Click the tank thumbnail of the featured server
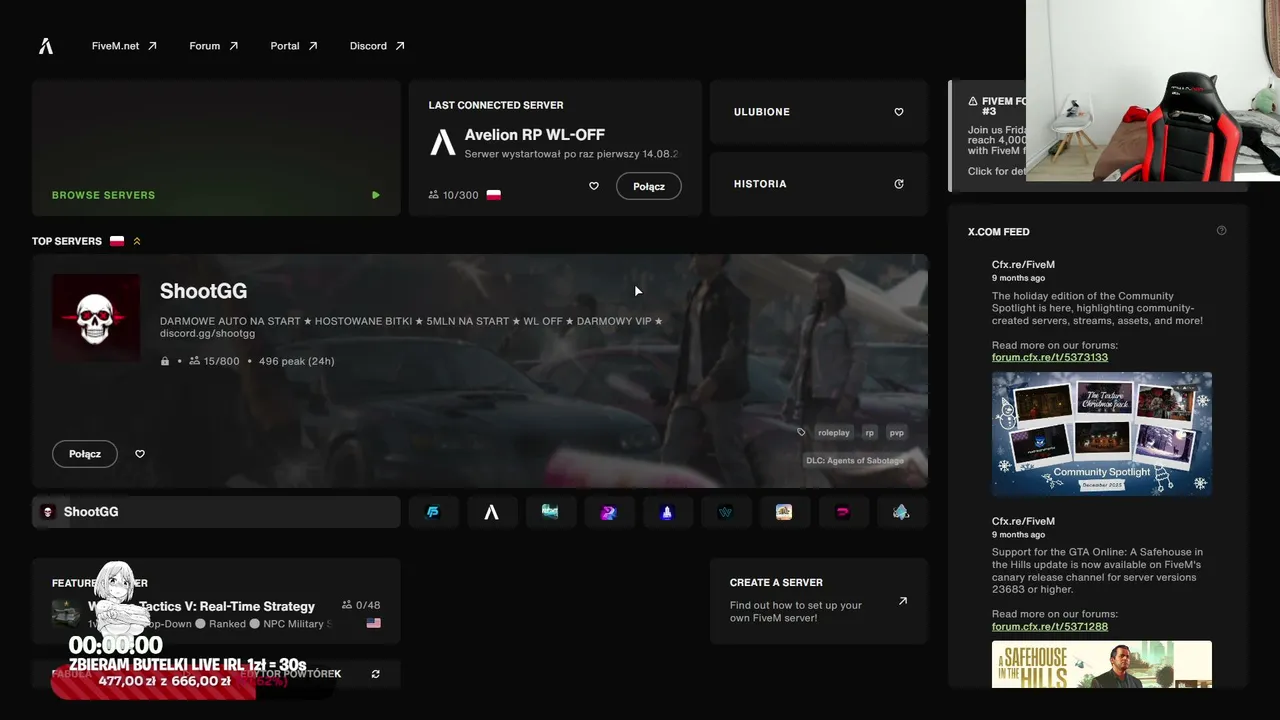This screenshot has width=1280, height=720. (66, 614)
